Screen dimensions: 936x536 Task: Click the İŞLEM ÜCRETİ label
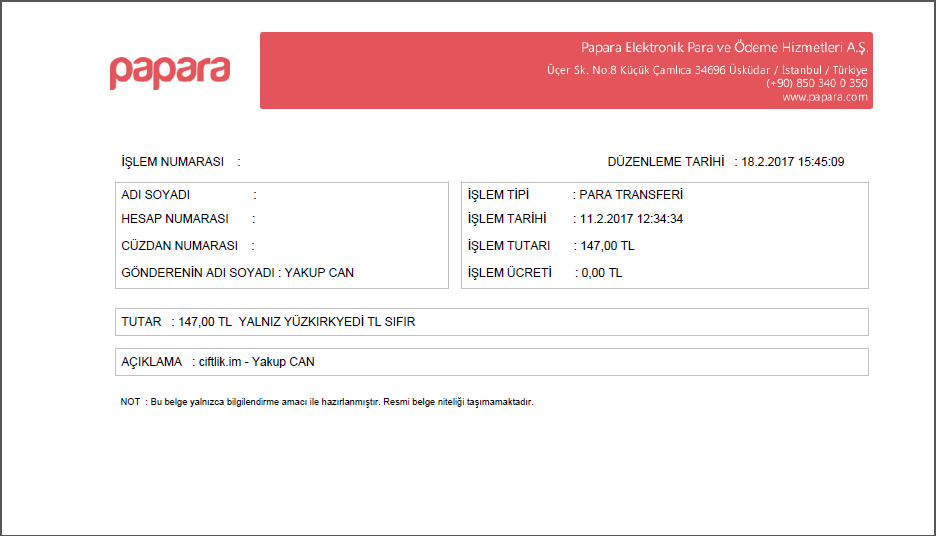pyautogui.click(x=510, y=273)
